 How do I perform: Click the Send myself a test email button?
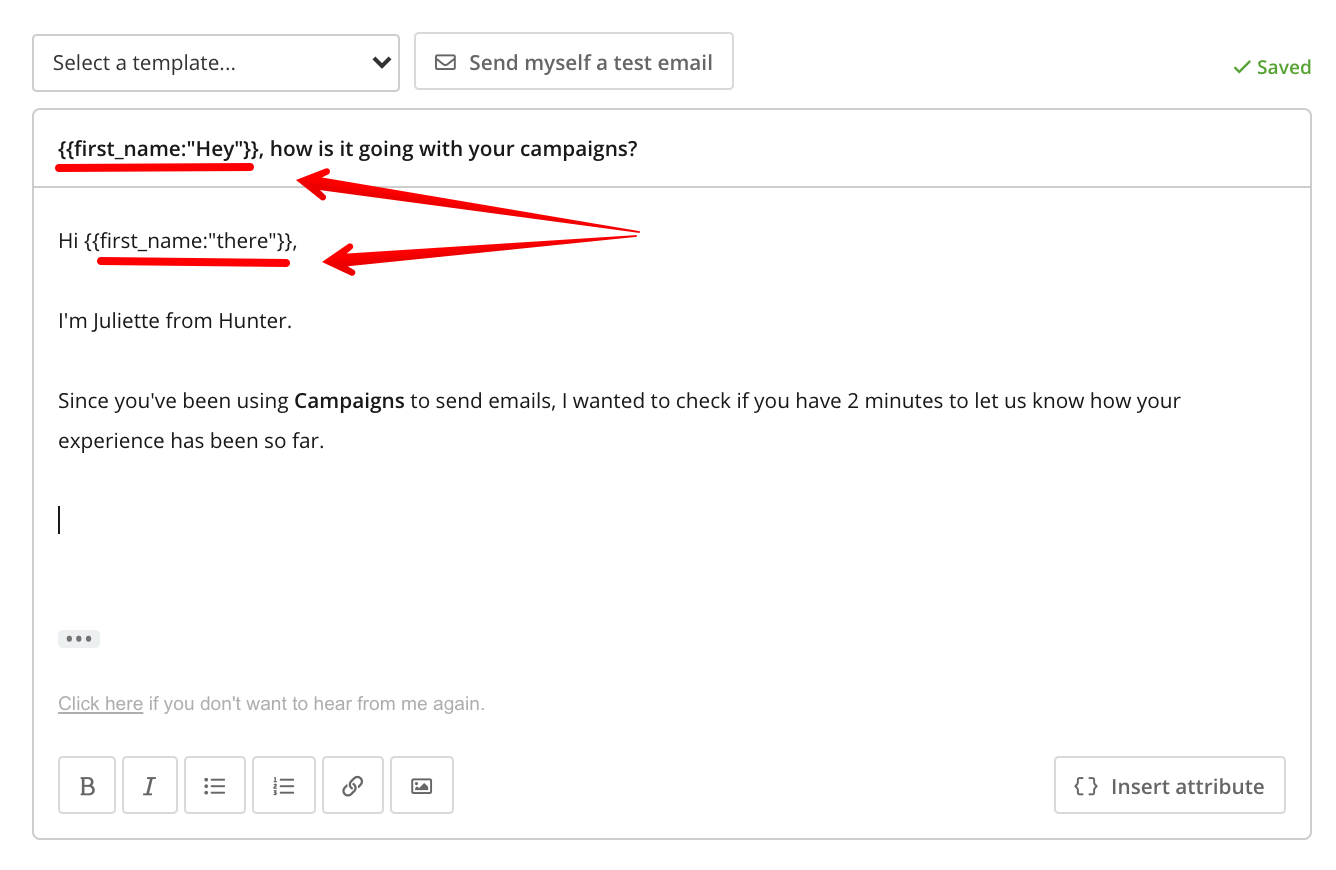(573, 61)
